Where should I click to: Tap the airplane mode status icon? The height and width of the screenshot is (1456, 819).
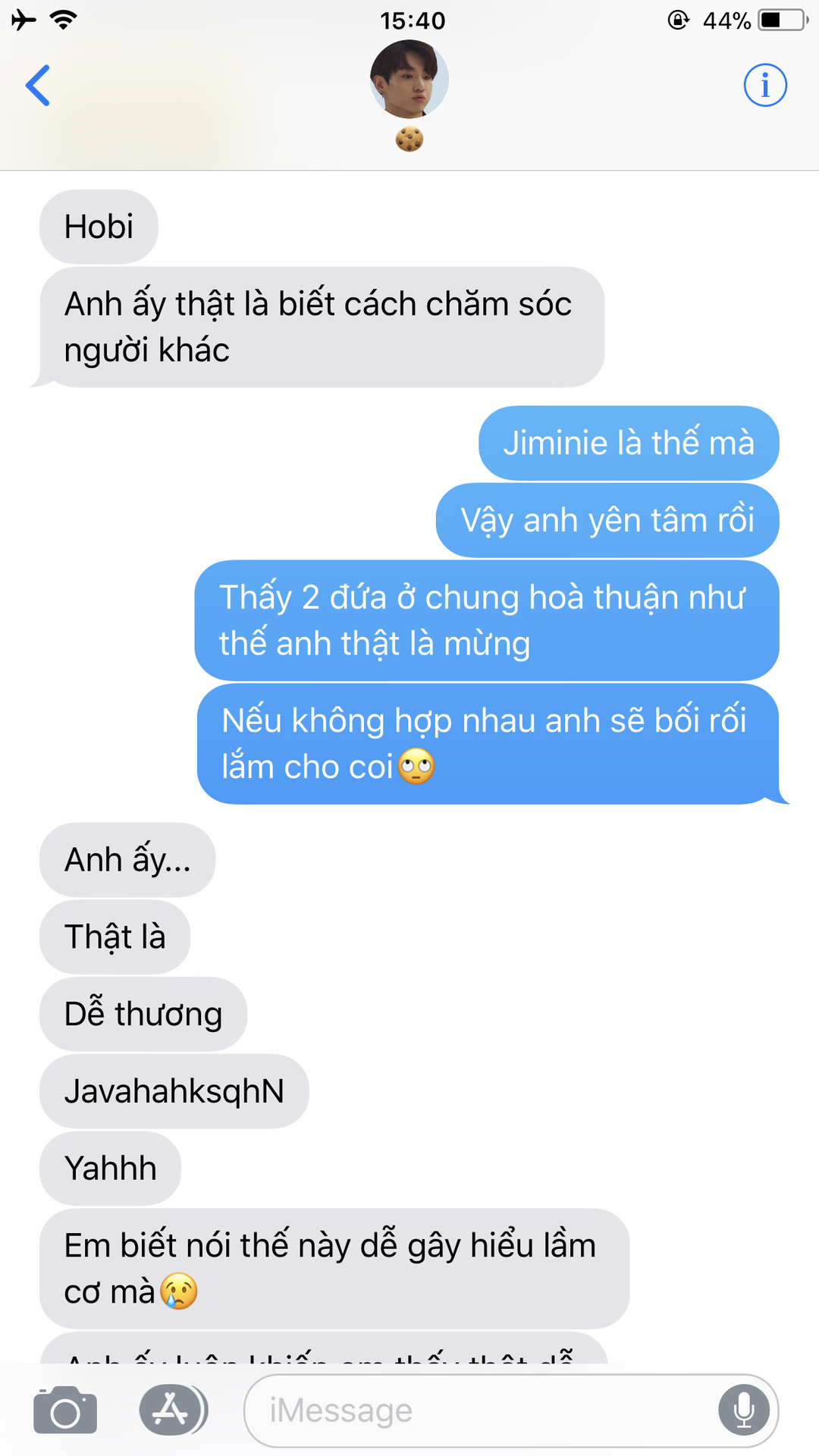(x=24, y=20)
